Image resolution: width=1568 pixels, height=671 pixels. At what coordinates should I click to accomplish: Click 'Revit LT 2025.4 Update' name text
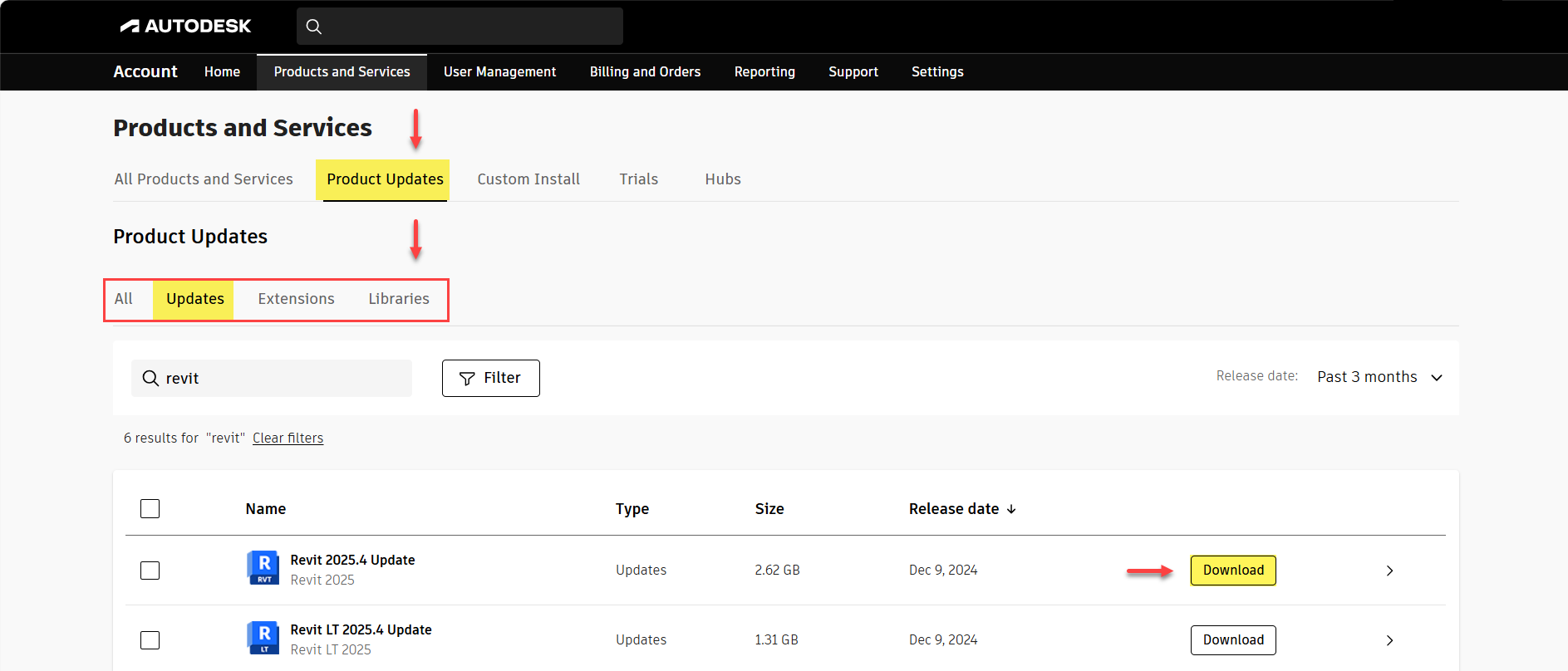(x=361, y=629)
